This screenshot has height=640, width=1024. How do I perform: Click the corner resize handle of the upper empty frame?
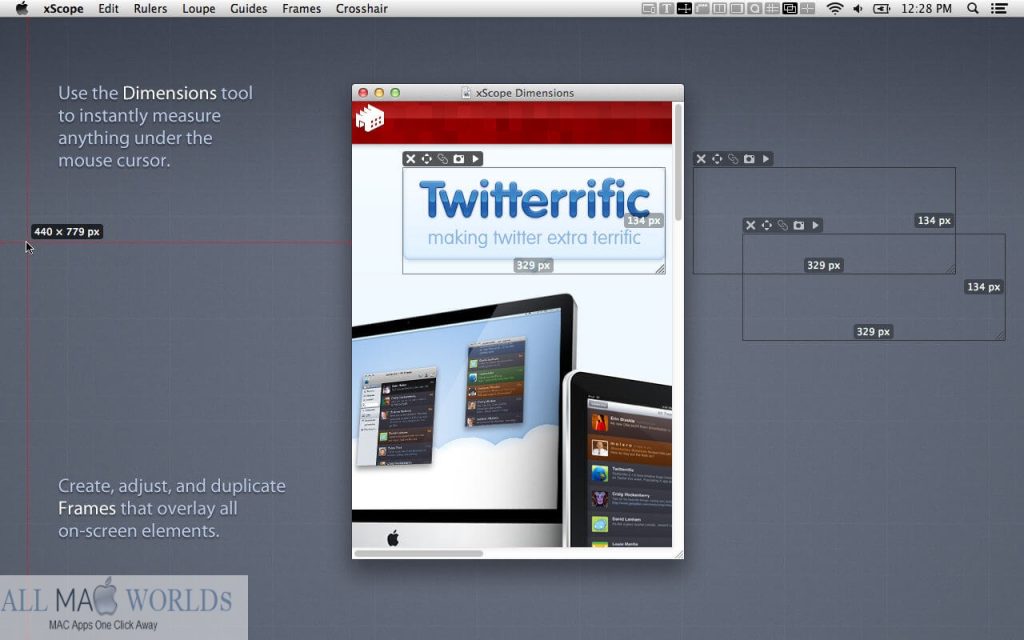pyautogui.click(x=950, y=268)
